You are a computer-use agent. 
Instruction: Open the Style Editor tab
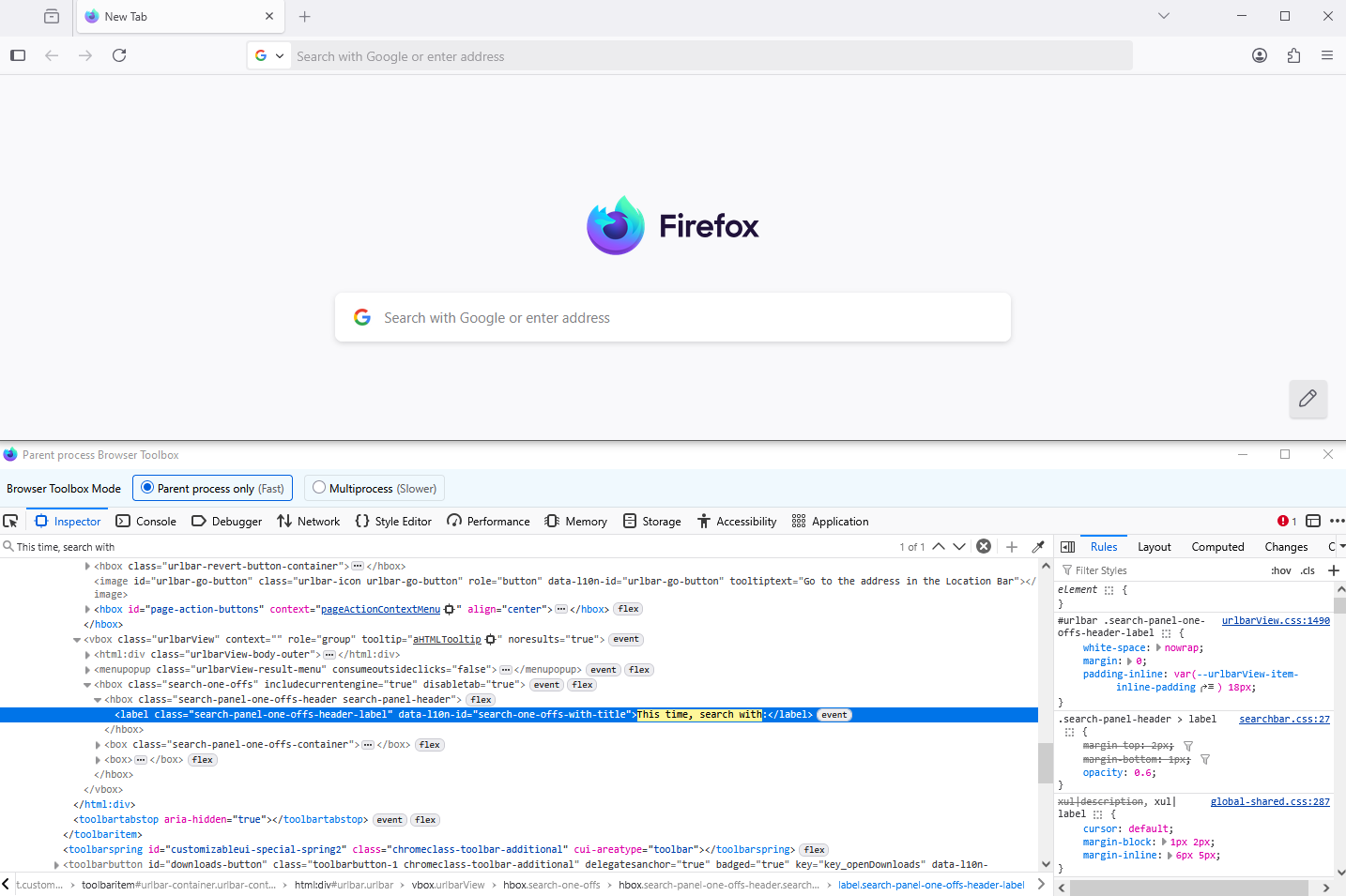pos(393,521)
